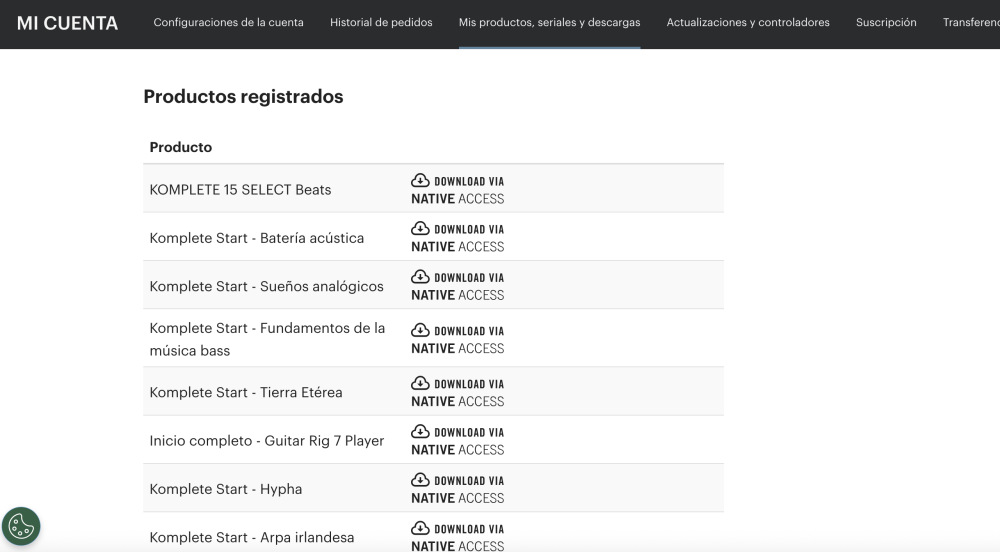Open the partially visible Transferencia tab
1000x552 pixels.
[971, 22]
